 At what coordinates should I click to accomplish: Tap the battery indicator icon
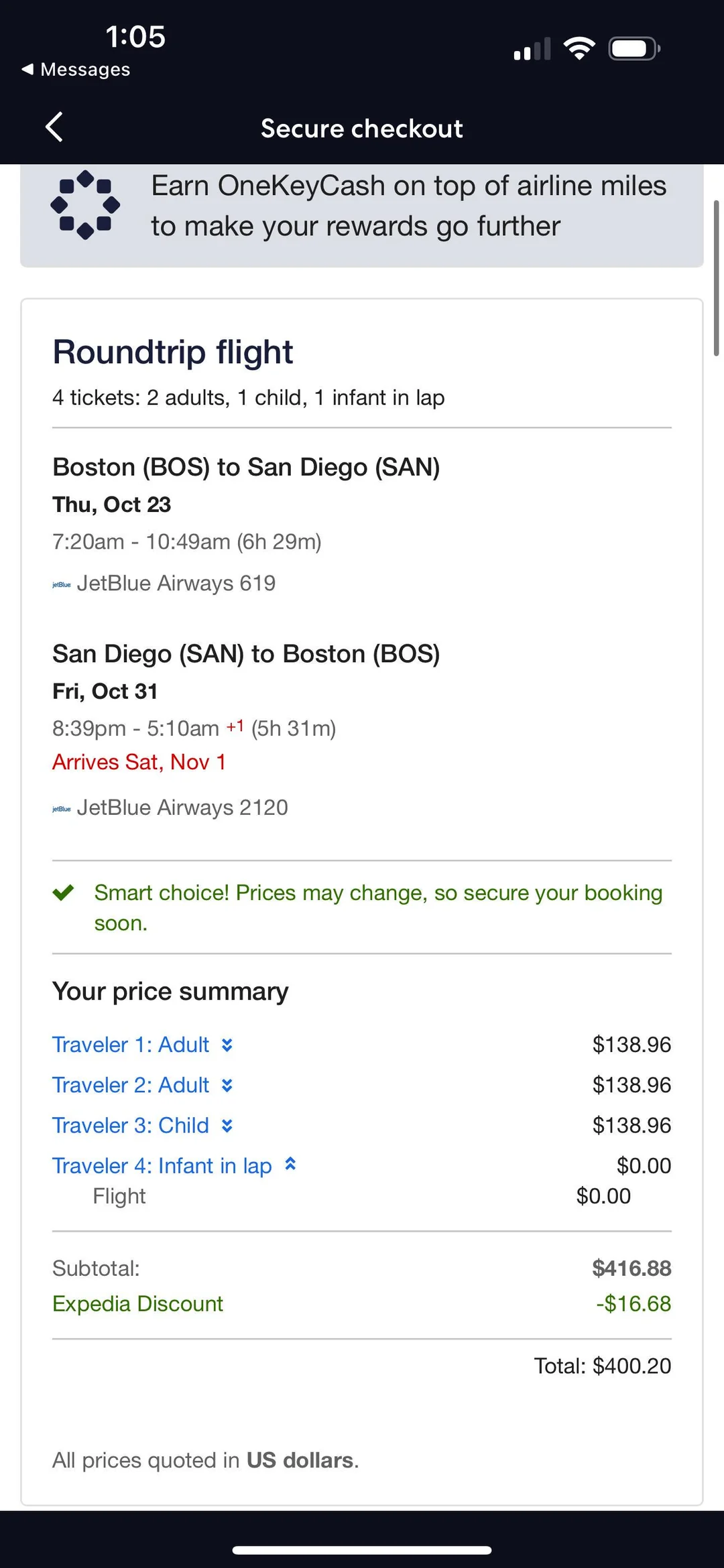(x=634, y=48)
